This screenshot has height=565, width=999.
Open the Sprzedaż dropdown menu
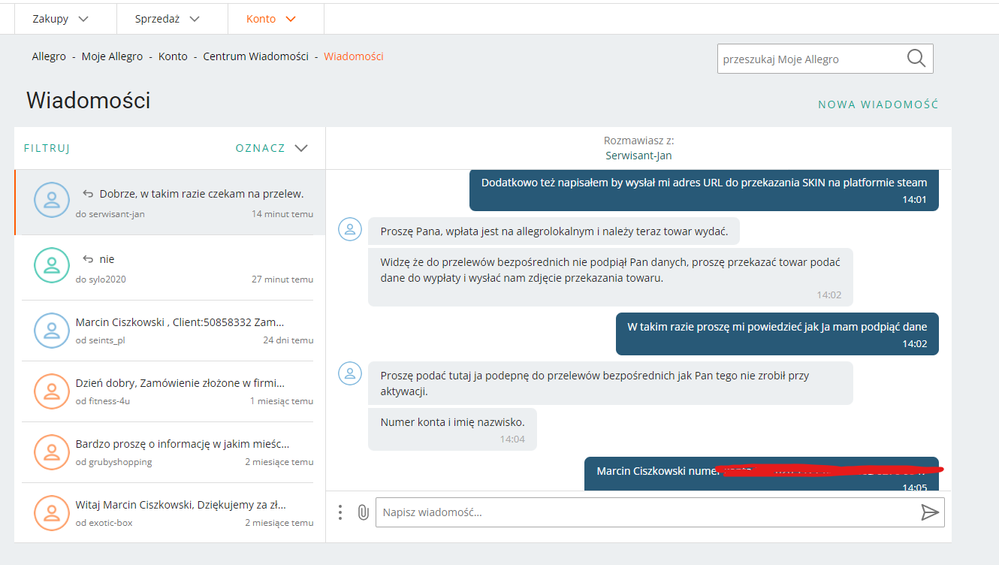click(x=168, y=19)
